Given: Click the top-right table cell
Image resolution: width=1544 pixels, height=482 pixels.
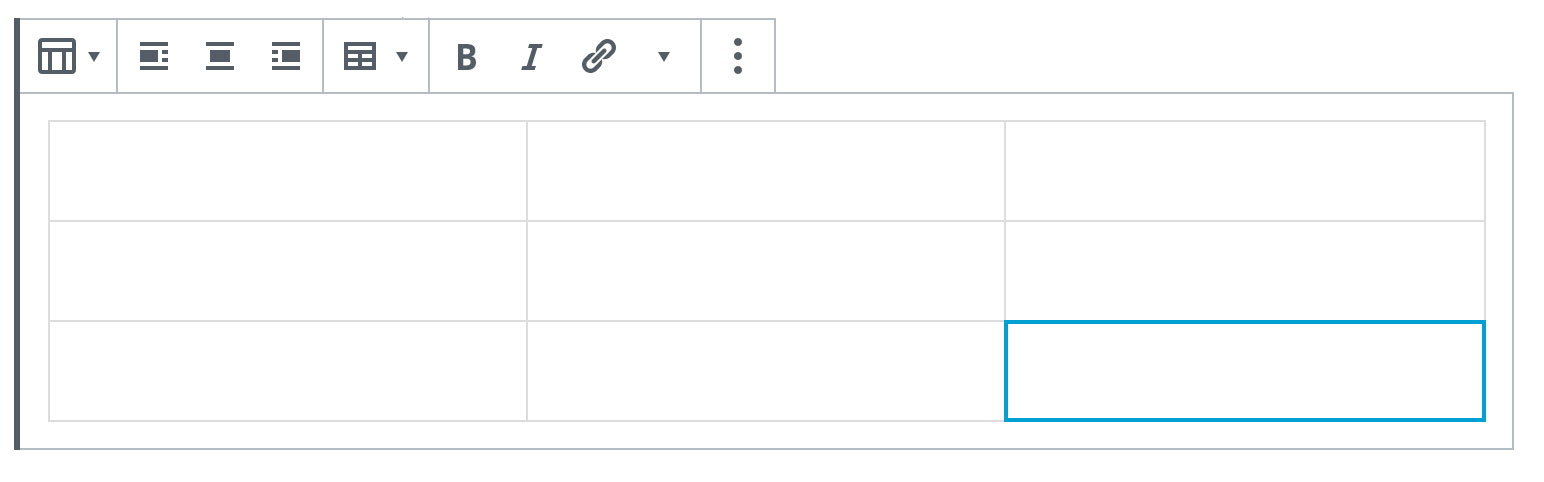Looking at the screenshot, I should [x=1245, y=171].
